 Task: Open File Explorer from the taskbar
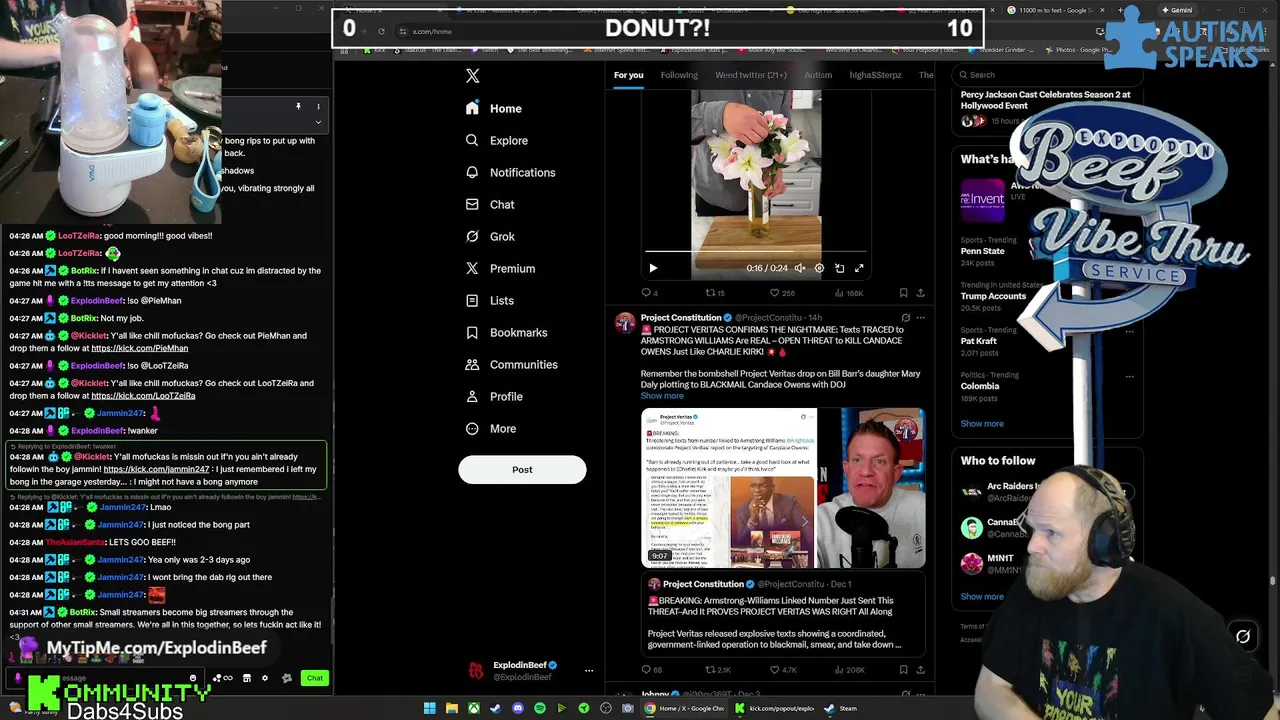[x=452, y=708]
